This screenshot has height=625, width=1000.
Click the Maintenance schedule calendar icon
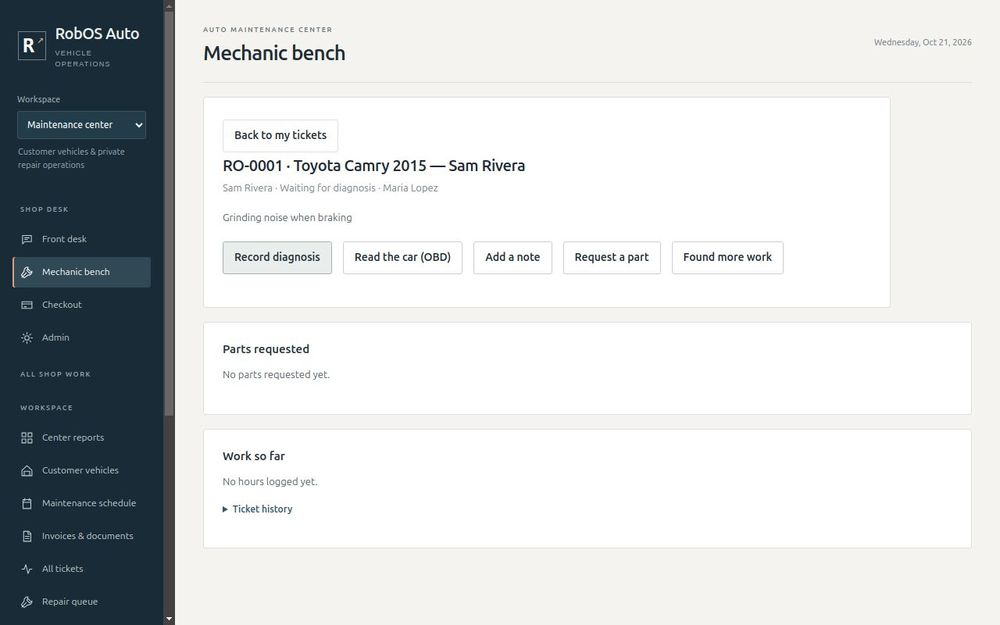point(27,503)
